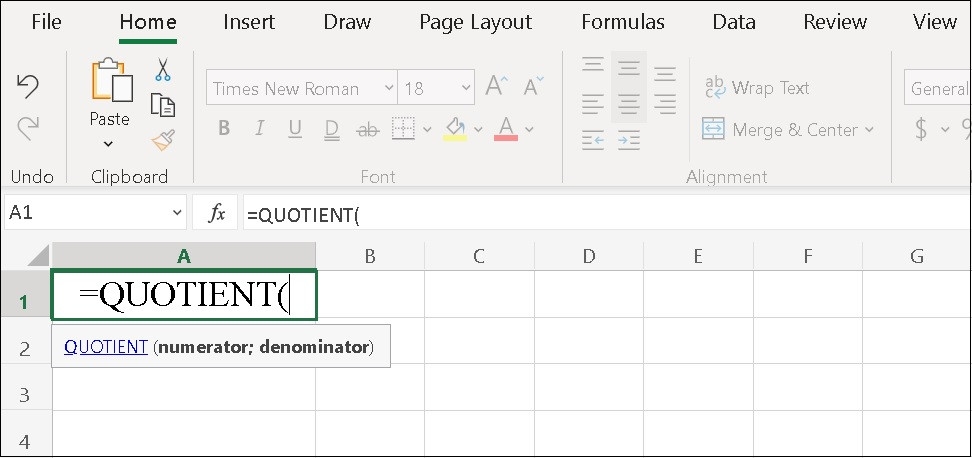Image resolution: width=972 pixels, height=458 pixels.
Task: Switch to the View tab
Action: (935, 22)
